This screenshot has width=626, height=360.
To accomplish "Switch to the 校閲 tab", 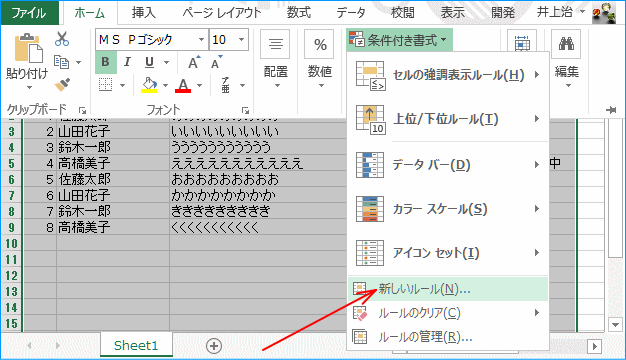I will tap(402, 13).
